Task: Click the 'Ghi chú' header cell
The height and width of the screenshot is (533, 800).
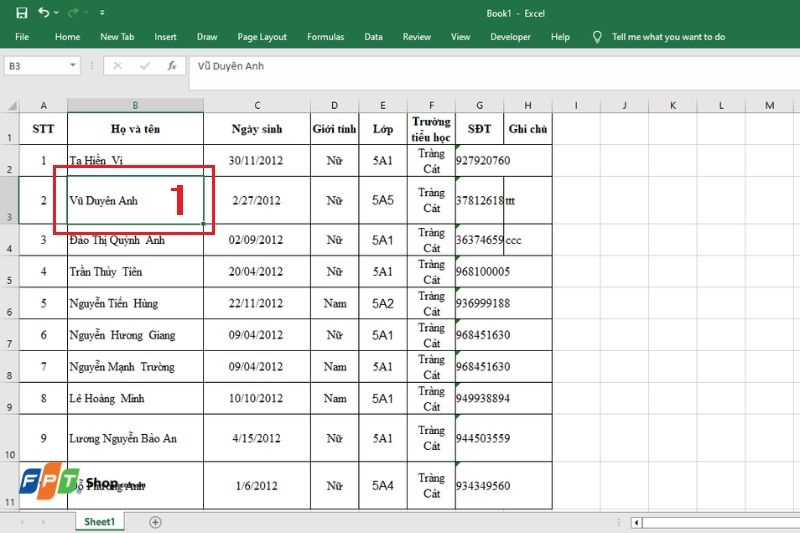Action: (528, 129)
